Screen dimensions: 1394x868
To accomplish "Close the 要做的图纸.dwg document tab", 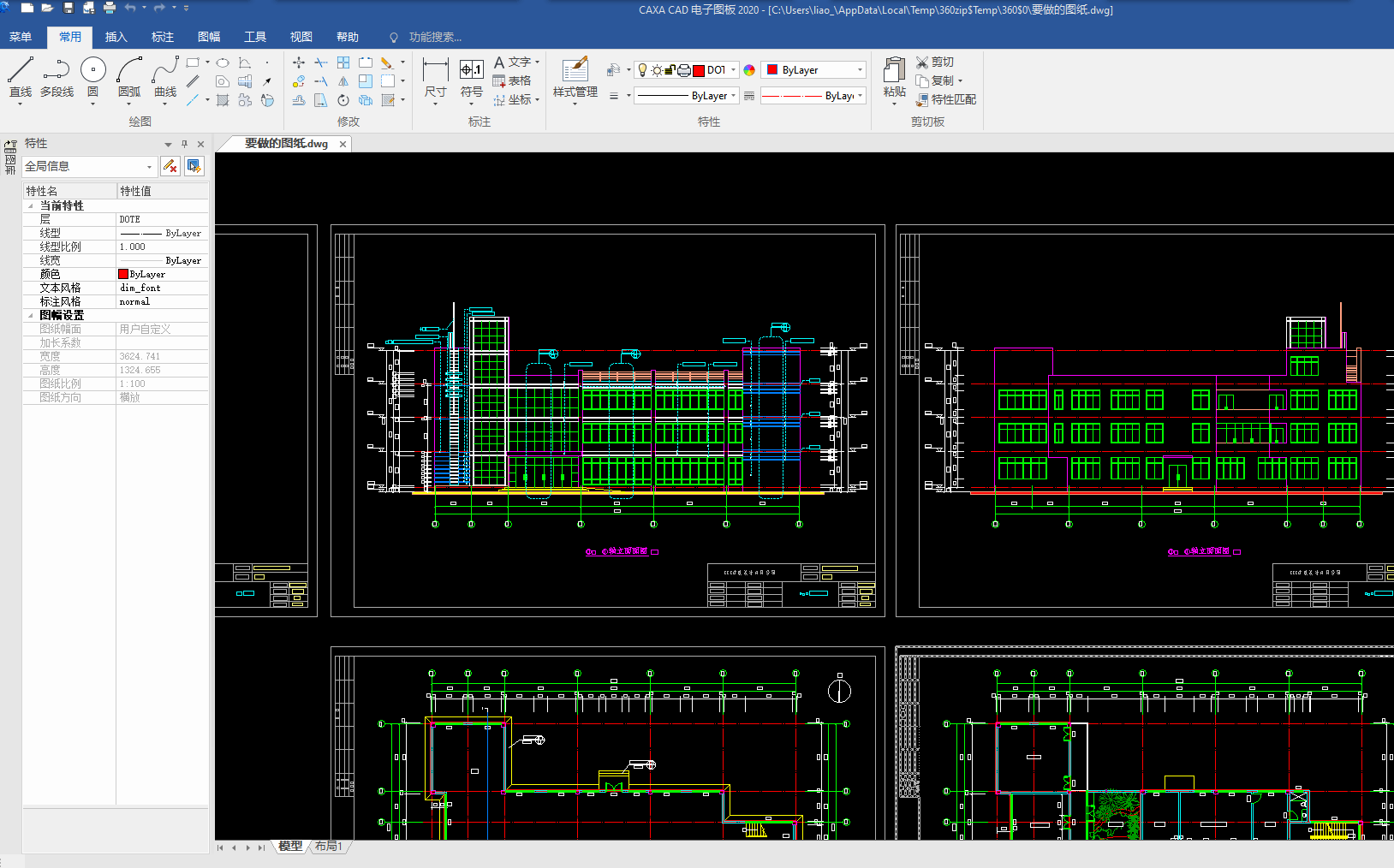I will click(343, 144).
